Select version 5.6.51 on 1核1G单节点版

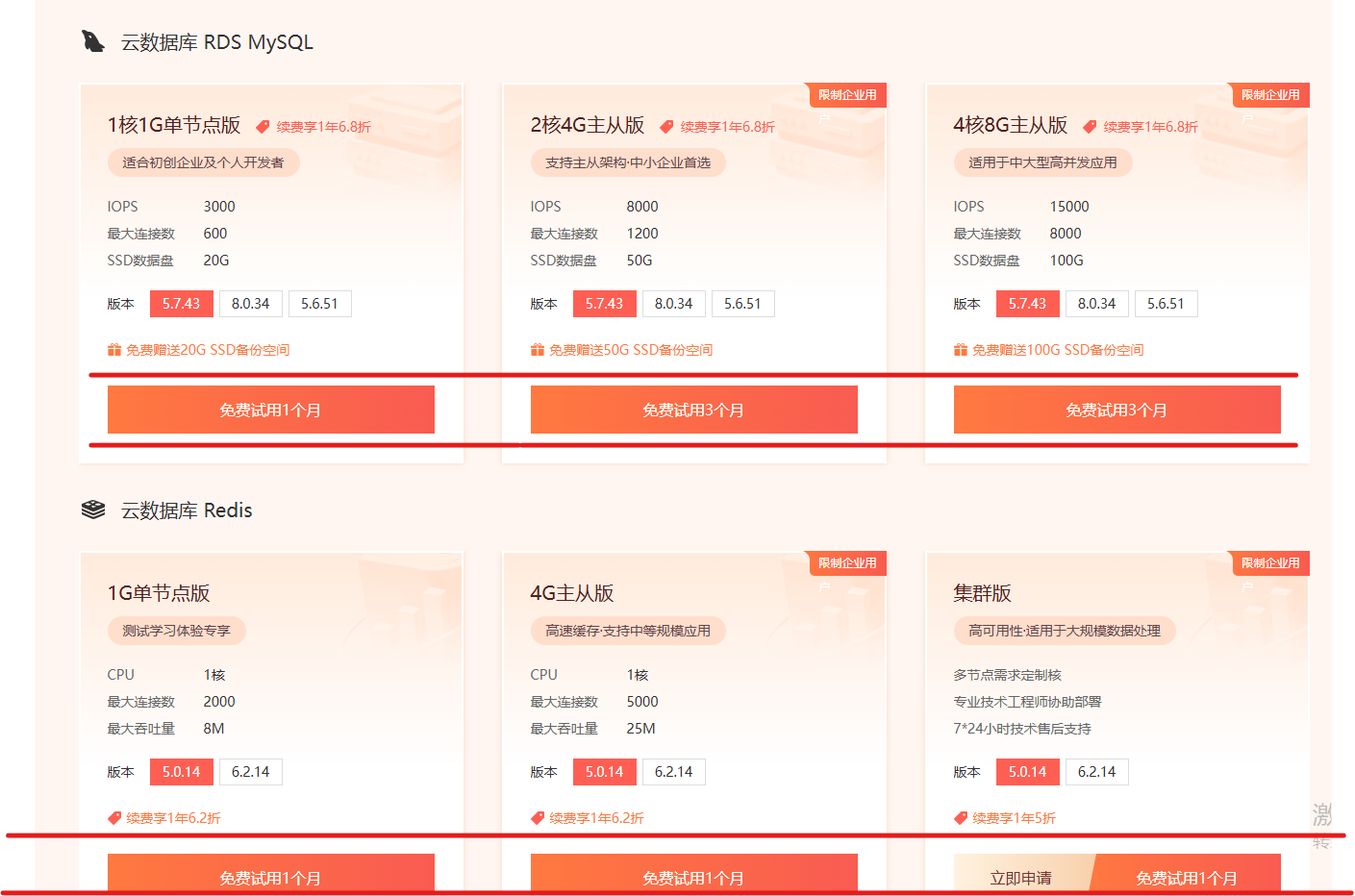[320, 304]
